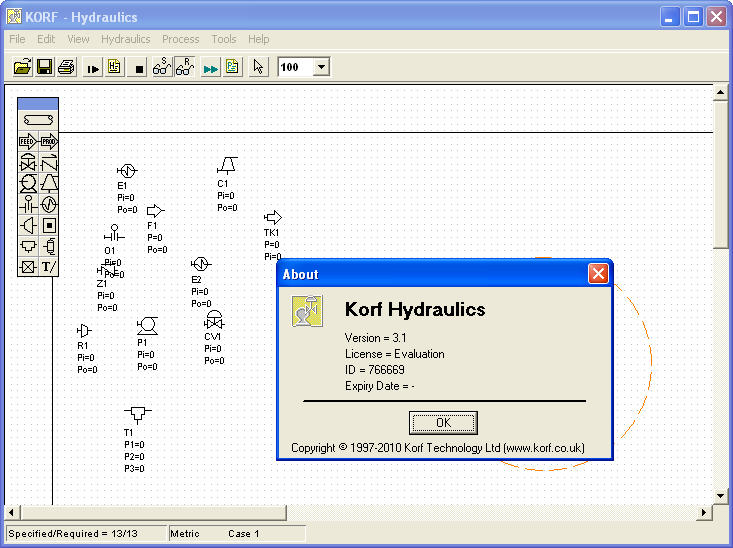Image resolution: width=733 pixels, height=548 pixels.
Task: Open the hydraulics report icon marked H
Action: click(115, 67)
